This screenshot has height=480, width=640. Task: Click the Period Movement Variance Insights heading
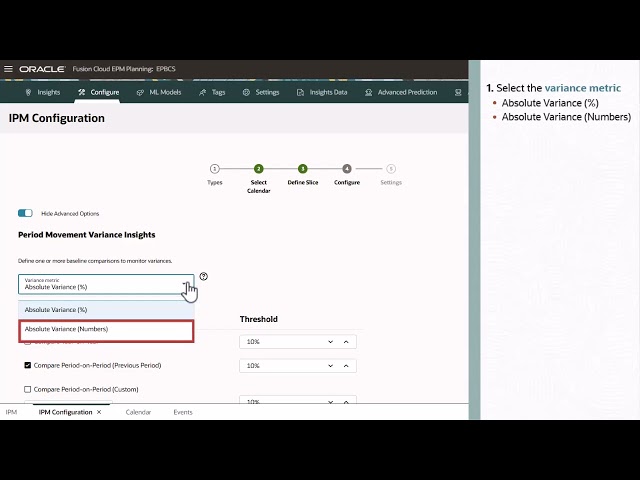tap(87, 235)
